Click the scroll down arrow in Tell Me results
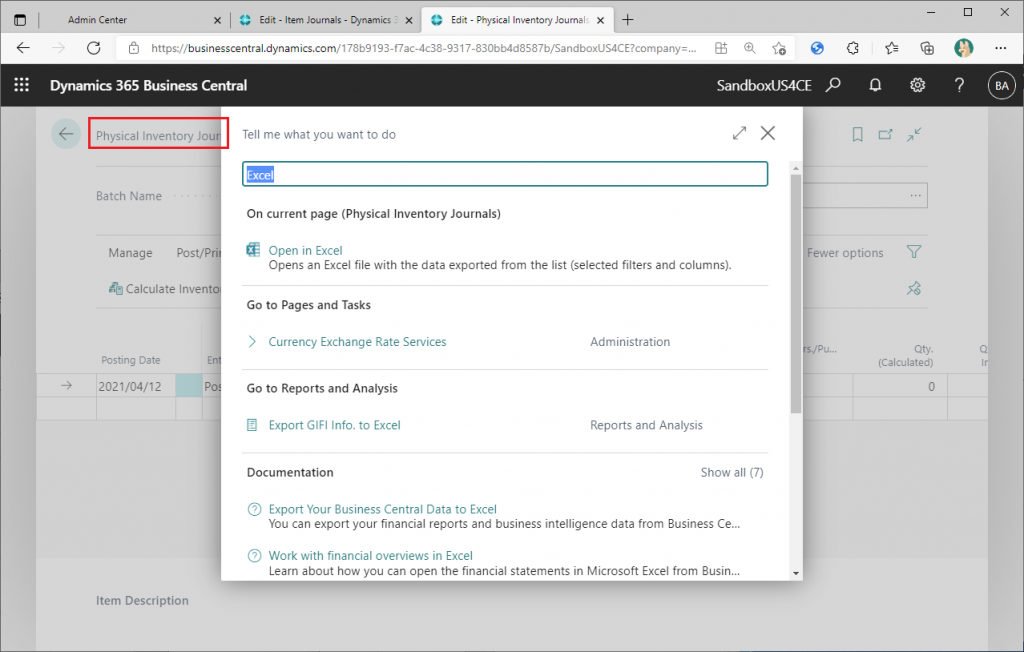The image size is (1024, 652). tap(795, 573)
